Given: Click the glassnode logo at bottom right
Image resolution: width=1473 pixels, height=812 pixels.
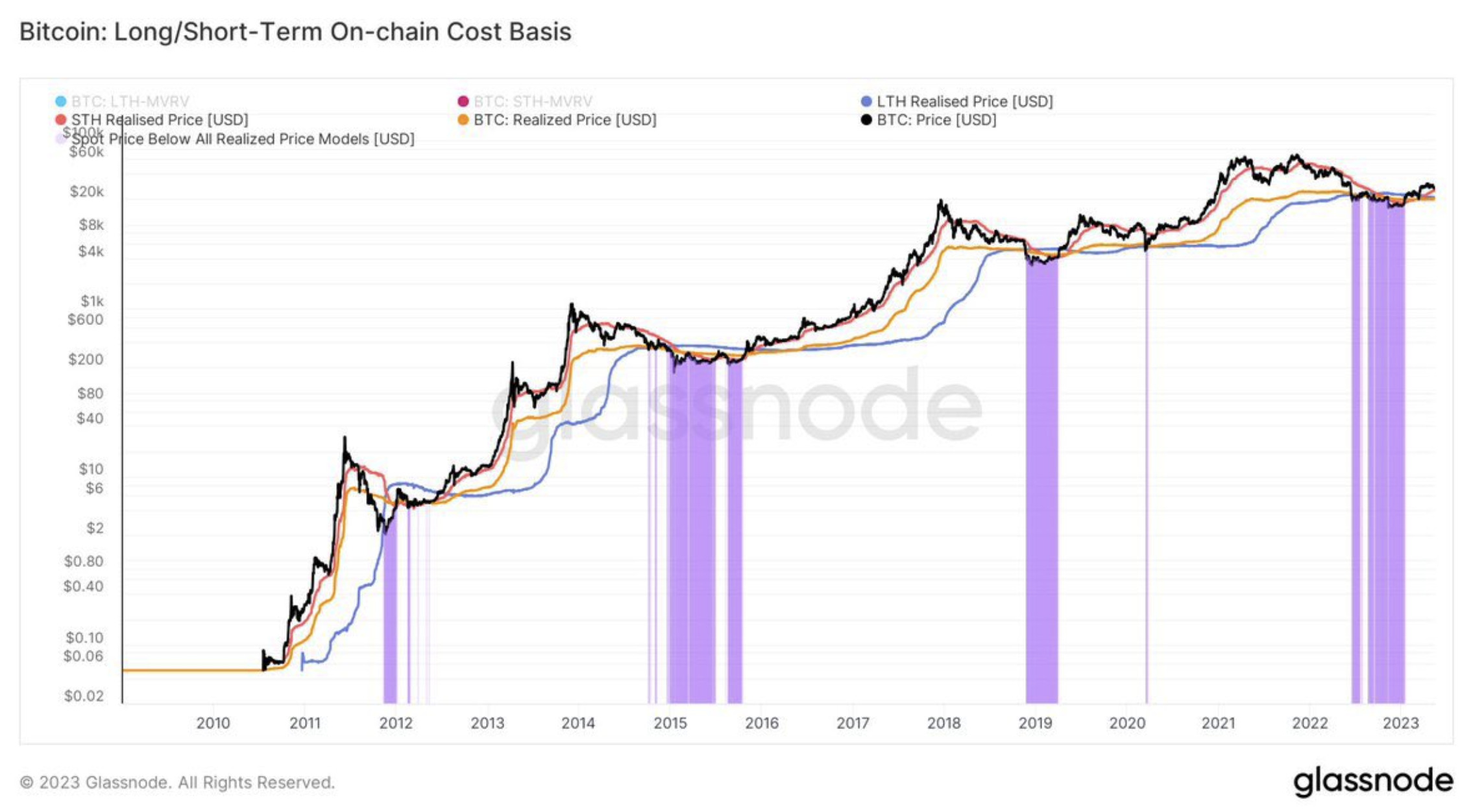Looking at the screenshot, I should [x=1373, y=782].
